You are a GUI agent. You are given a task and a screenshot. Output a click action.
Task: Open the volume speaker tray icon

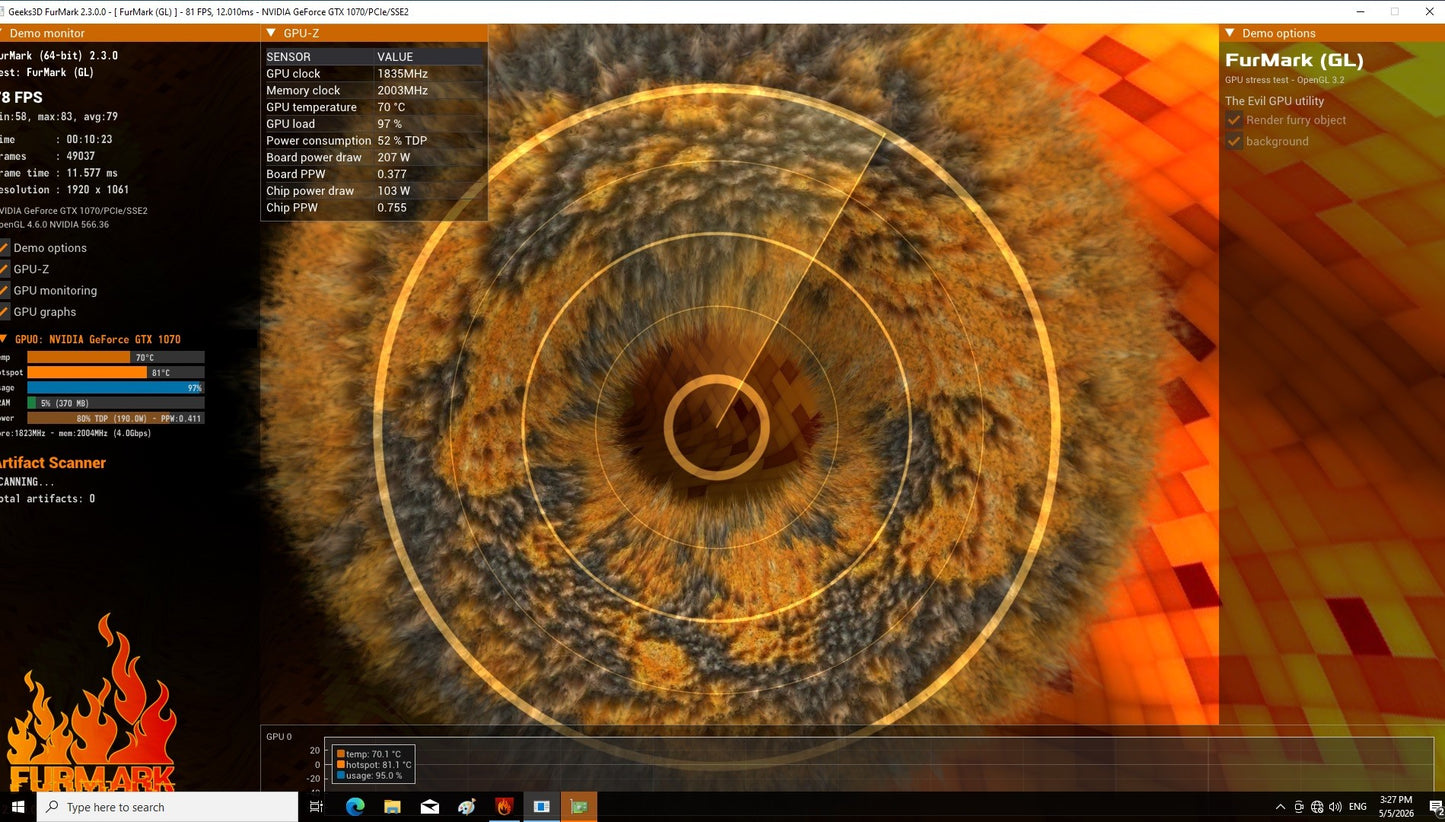(x=1336, y=807)
